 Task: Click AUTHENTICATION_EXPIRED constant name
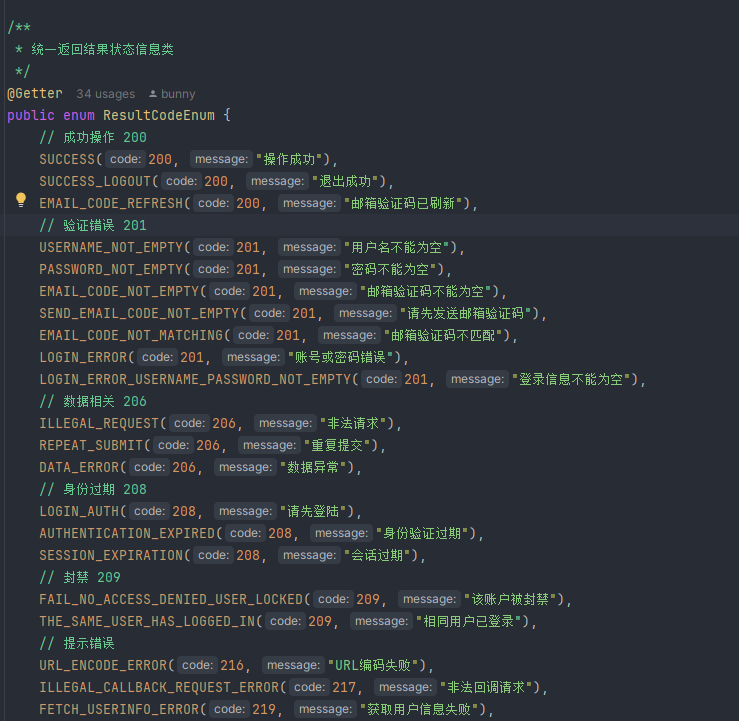(x=127, y=533)
